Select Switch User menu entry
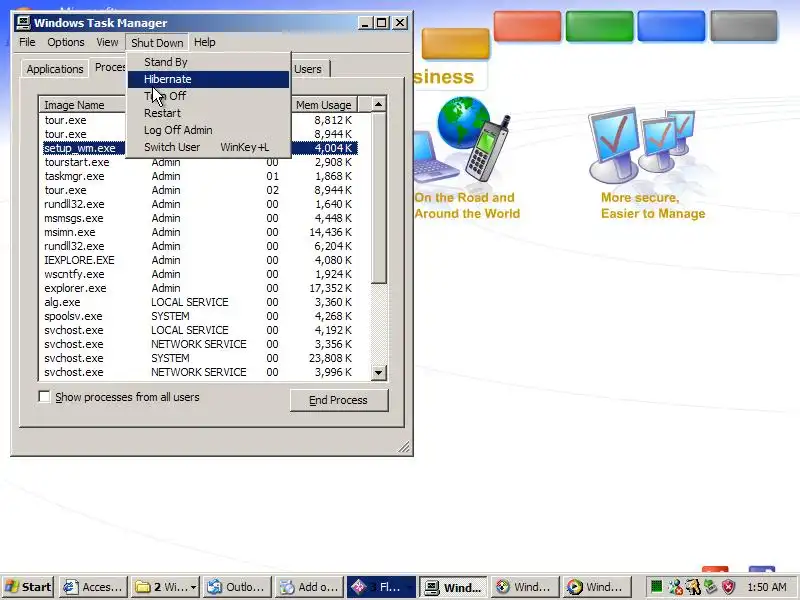The height and width of the screenshot is (600, 800). 208,147
